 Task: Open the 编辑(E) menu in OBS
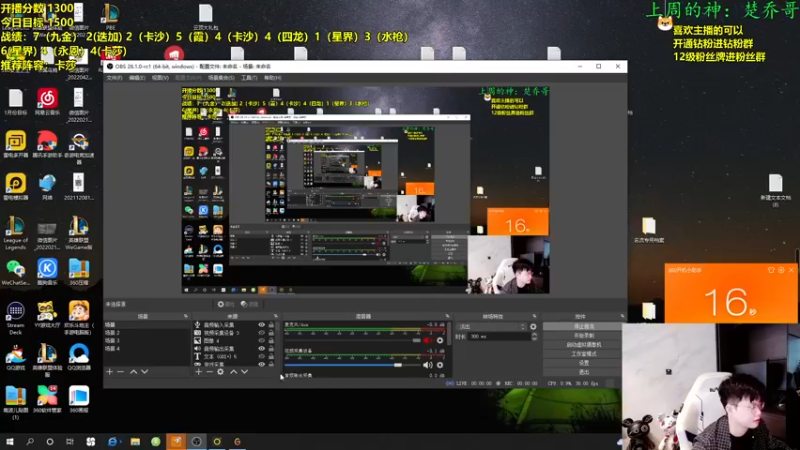(x=137, y=78)
